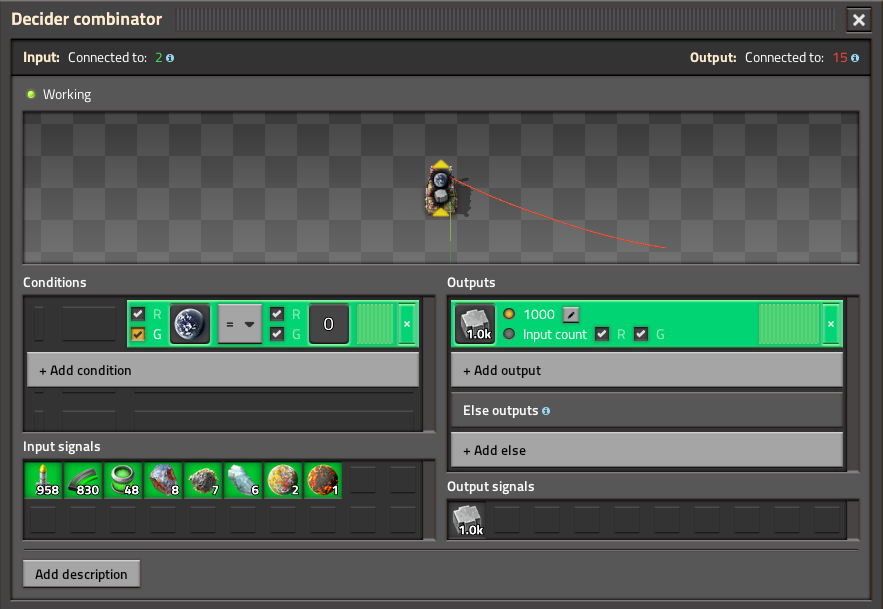Click the stone output signal icon

[475, 324]
